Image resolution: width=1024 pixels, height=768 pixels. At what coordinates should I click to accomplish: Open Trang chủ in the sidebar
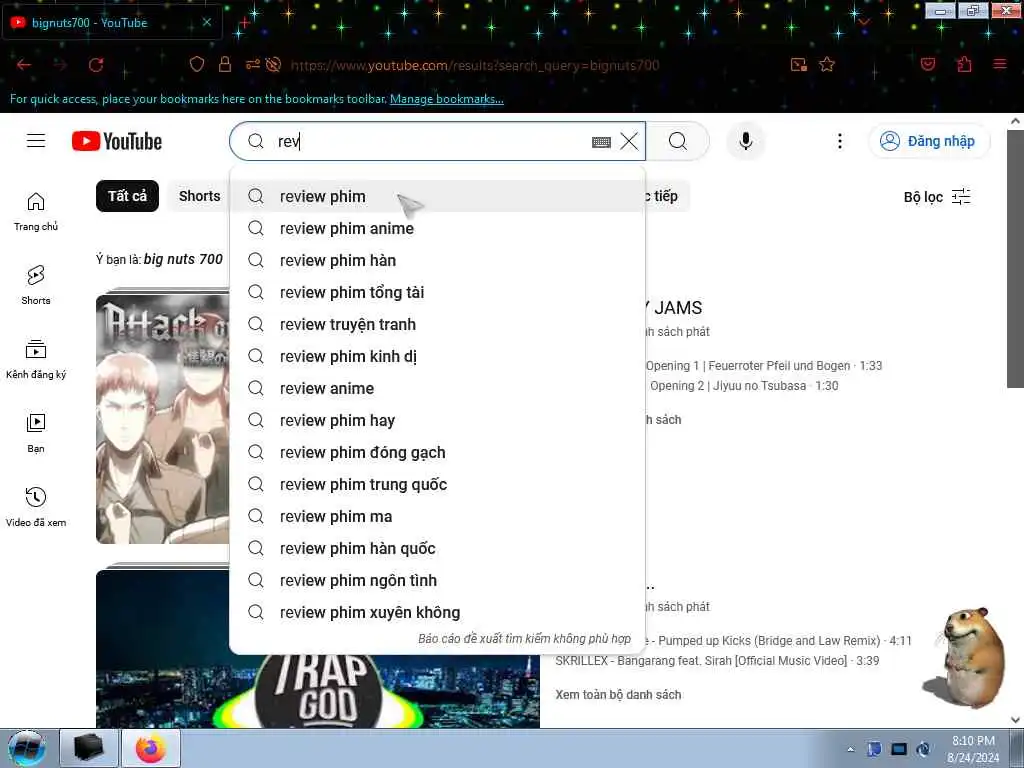(x=36, y=212)
